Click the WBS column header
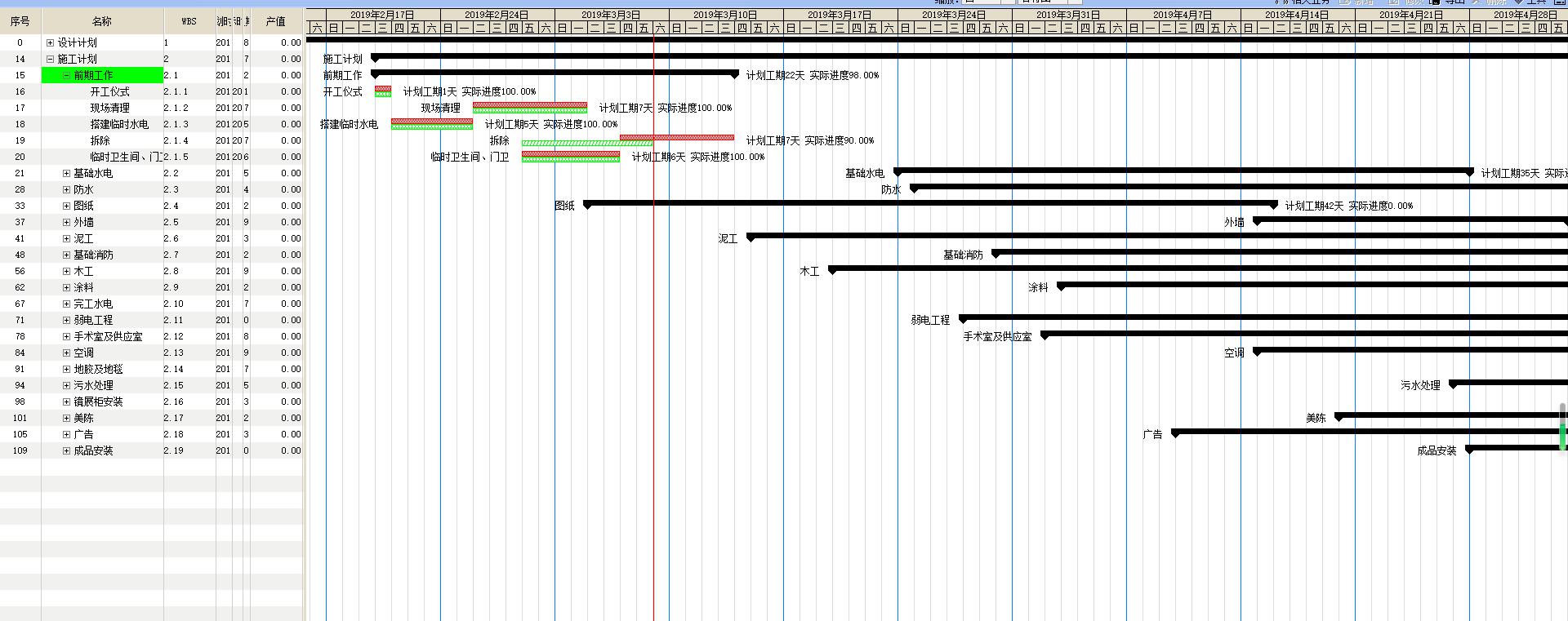Image resolution: width=1568 pixels, height=621 pixels. point(189,21)
